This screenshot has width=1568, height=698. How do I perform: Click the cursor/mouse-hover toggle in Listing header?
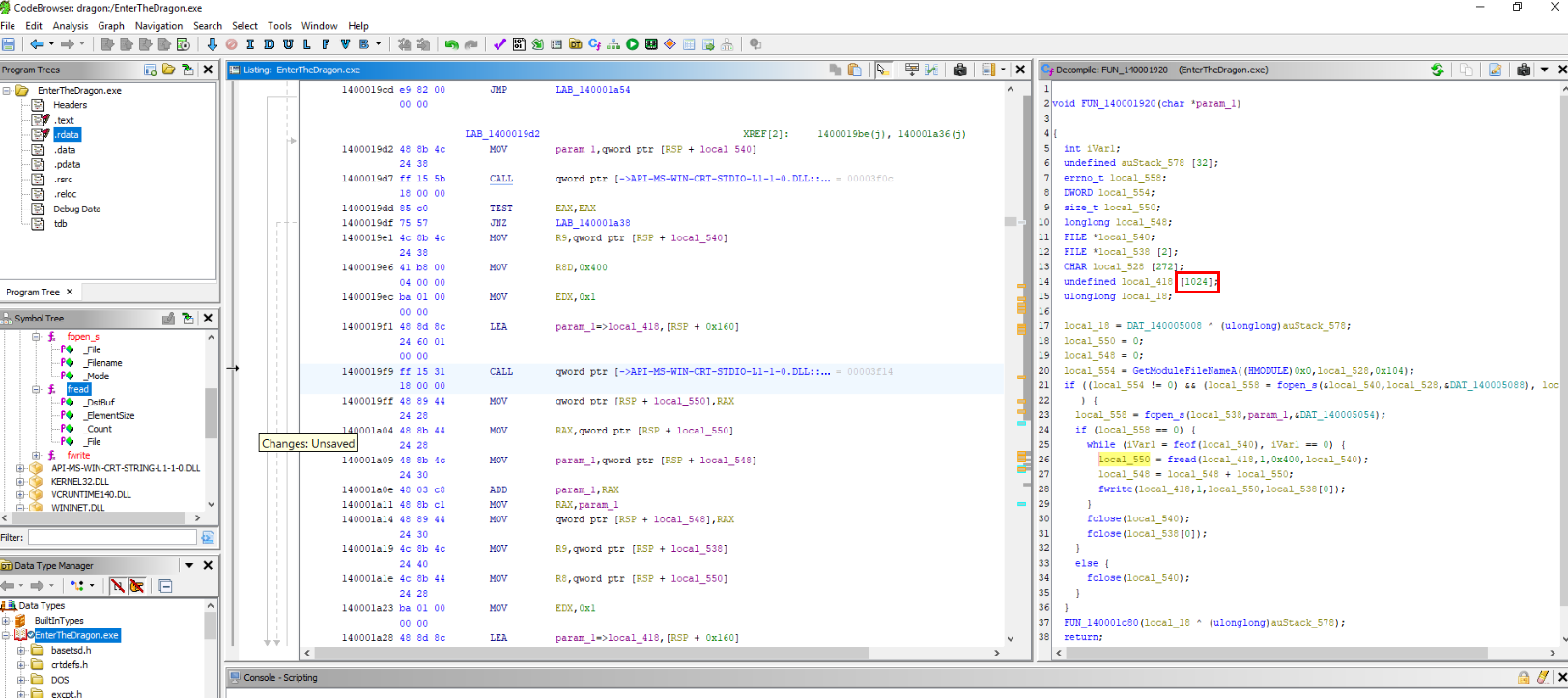[882, 70]
